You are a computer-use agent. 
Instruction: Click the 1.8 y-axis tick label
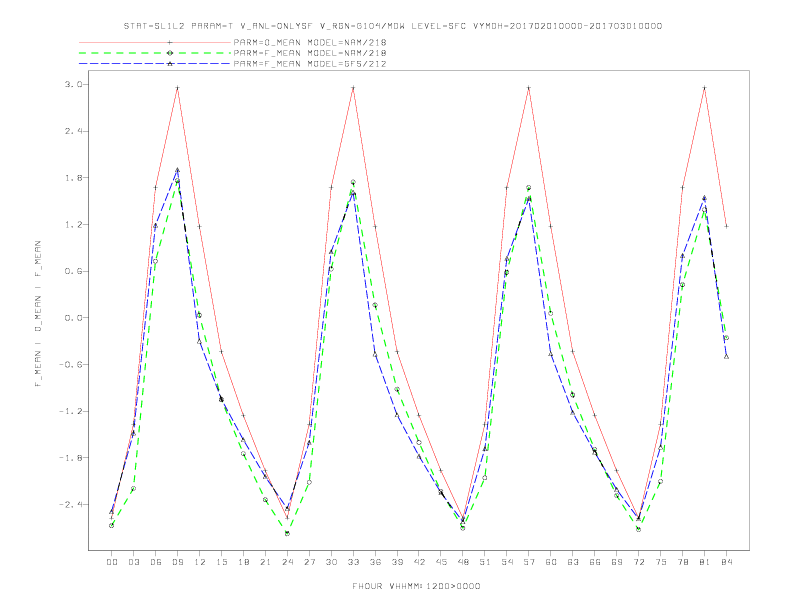click(73, 178)
